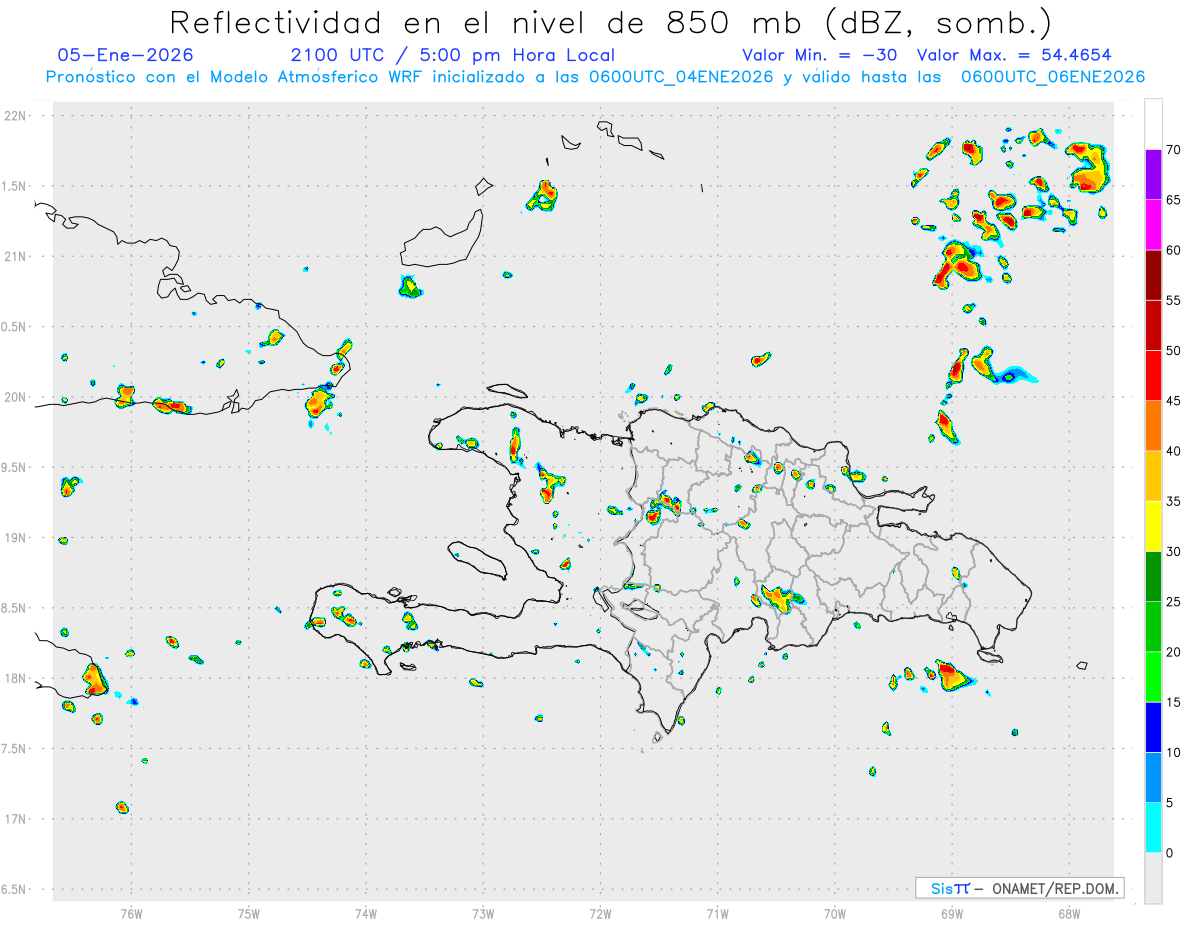Click the '75W' longitude axis label
Viewport: 1200px width, 927px height.
click(x=248, y=914)
